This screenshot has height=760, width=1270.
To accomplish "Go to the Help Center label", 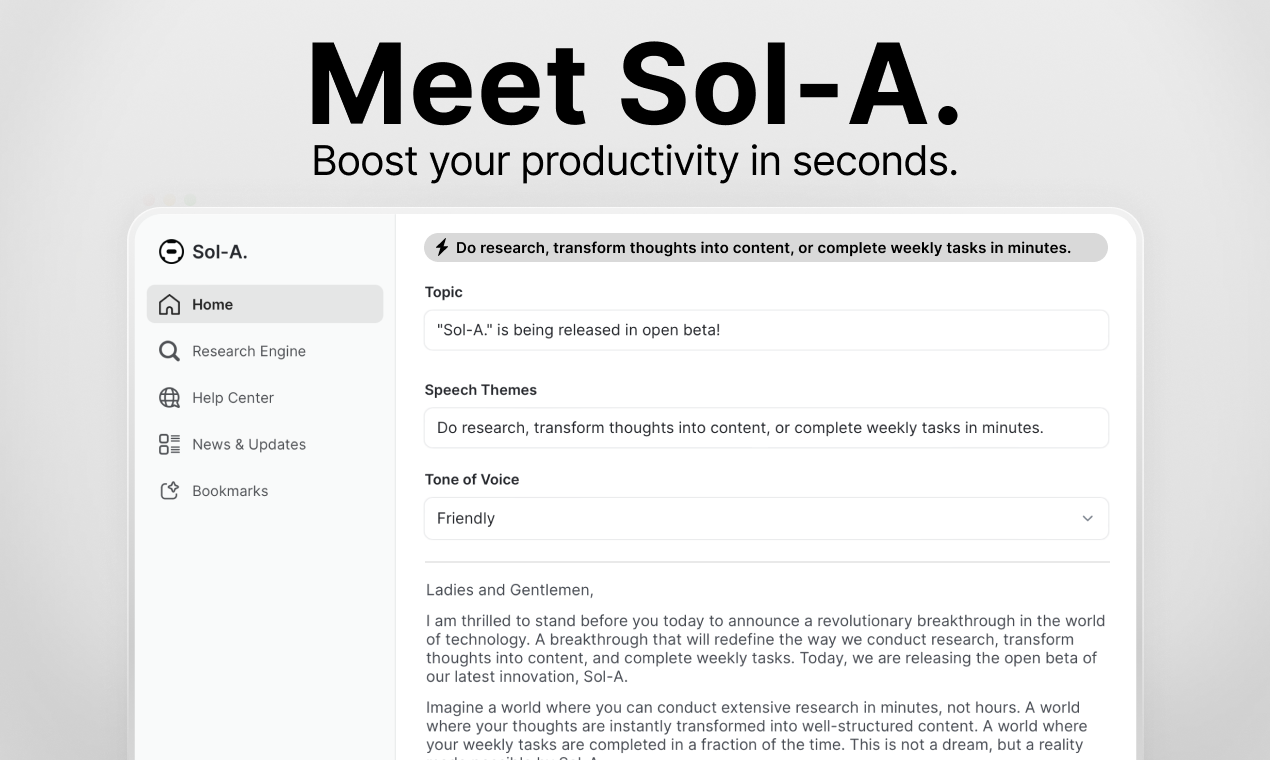I will (233, 398).
